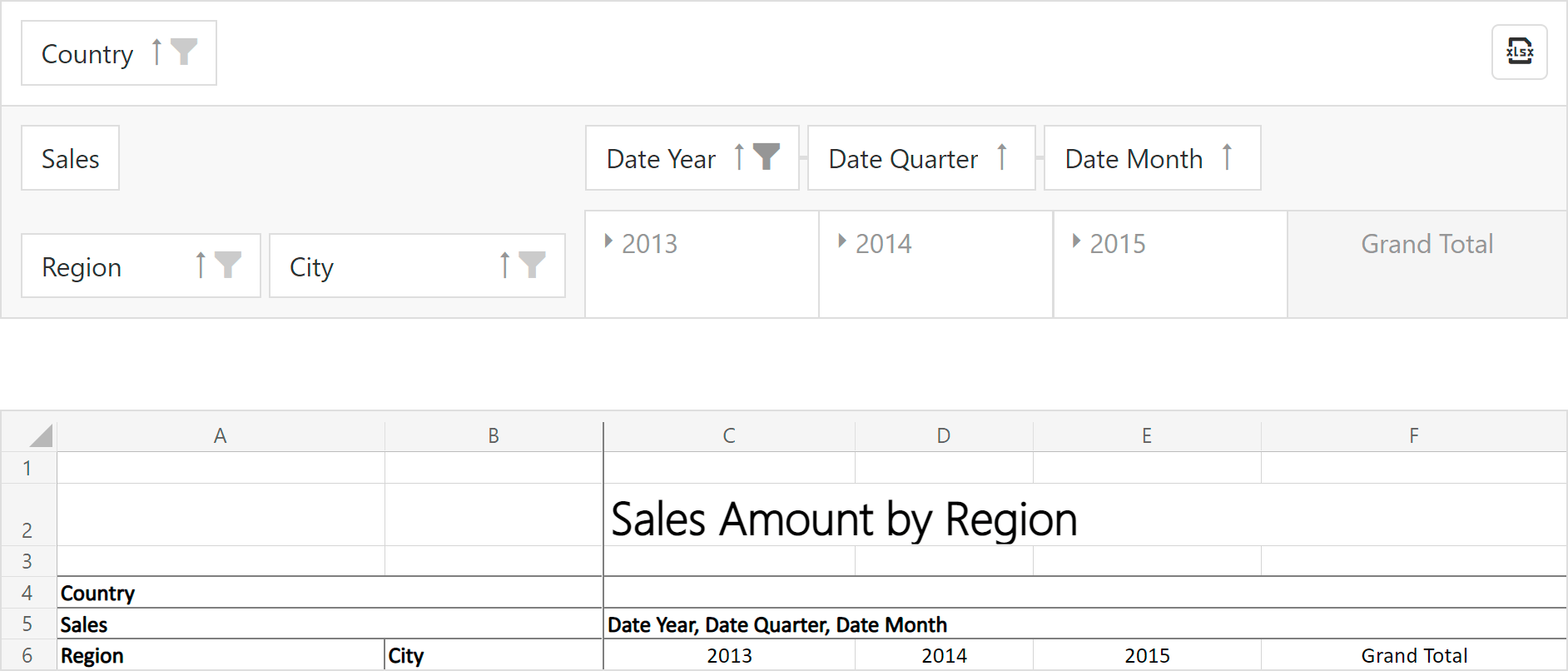Expand the 2013 column header
Image resolution: width=1568 pixels, height=671 pixels.
pos(608,241)
